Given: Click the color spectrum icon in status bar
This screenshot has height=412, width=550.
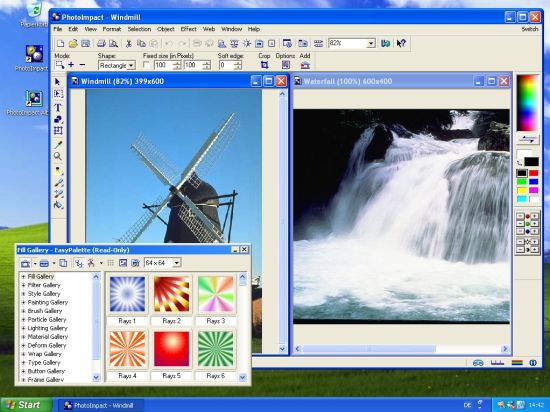Looking at the screenshot, I should pyautogui.click(x=517, y=363).
